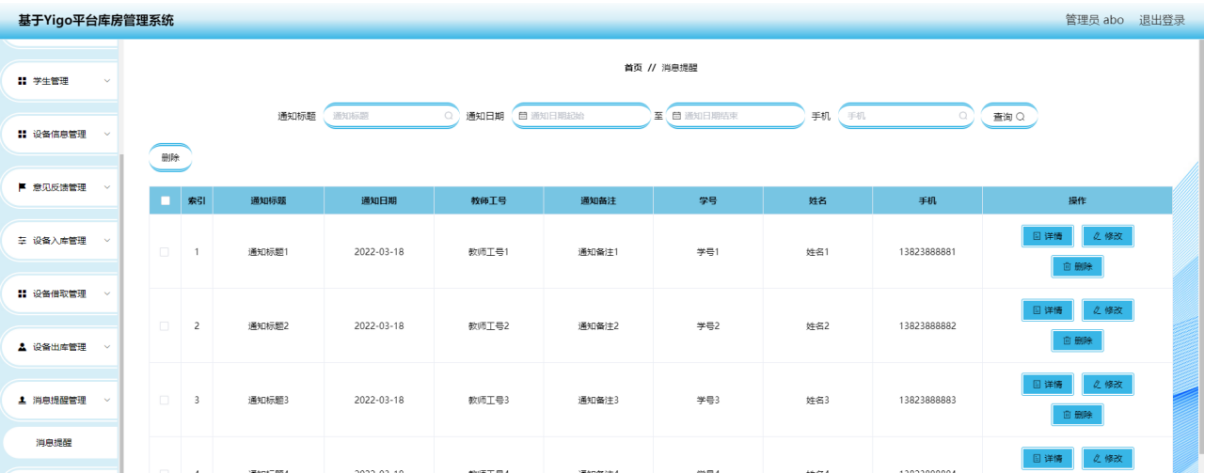
Task: Collapse 消息提醒管理 using its chevron
Action: (107, 400)
